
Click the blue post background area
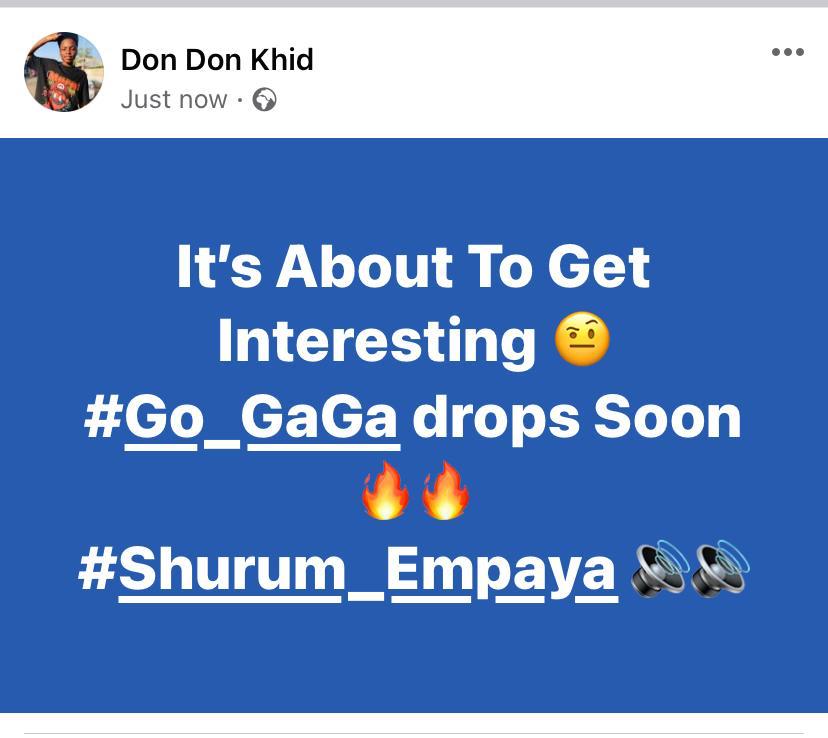coord(414,190)
